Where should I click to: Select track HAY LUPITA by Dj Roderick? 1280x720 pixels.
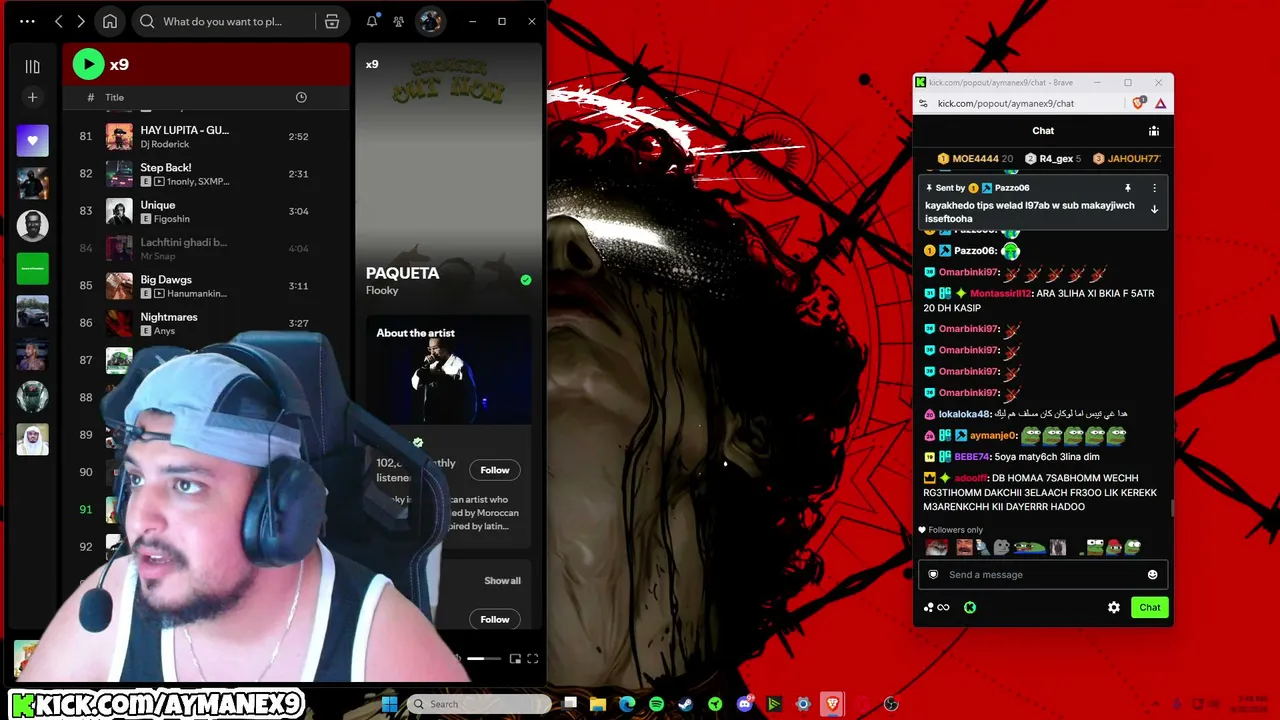206,136
